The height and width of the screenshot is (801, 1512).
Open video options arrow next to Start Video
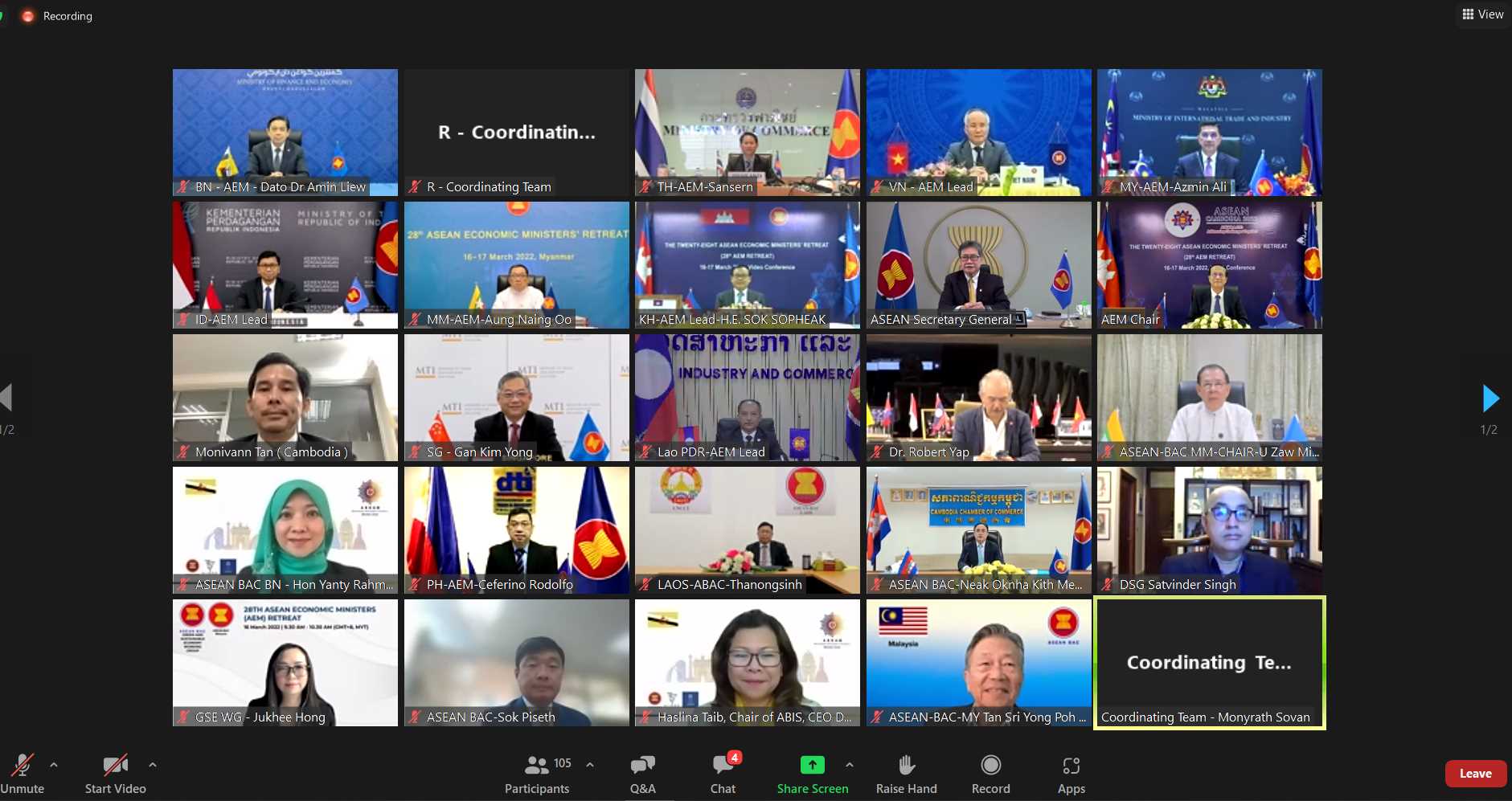(x=153, y=765)
